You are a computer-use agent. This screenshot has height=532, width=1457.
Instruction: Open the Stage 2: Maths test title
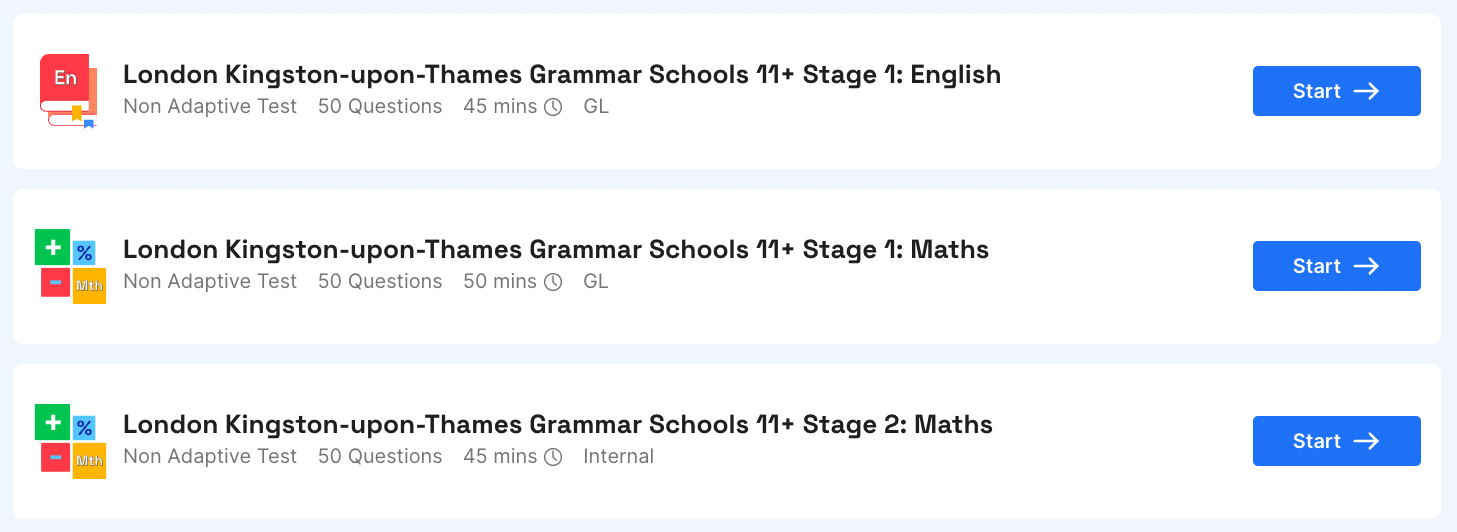coord(558,425)
